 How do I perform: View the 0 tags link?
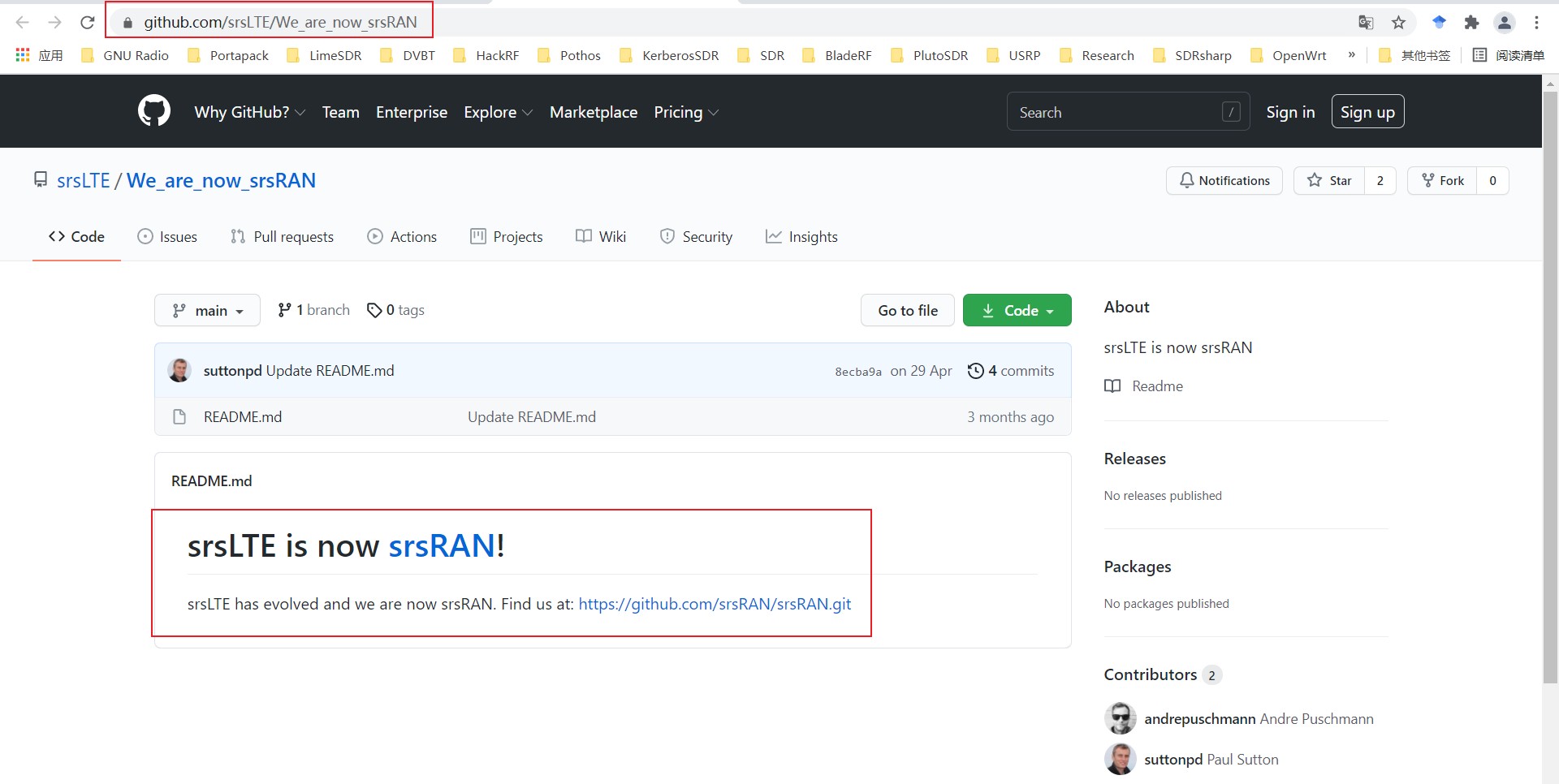395,310
